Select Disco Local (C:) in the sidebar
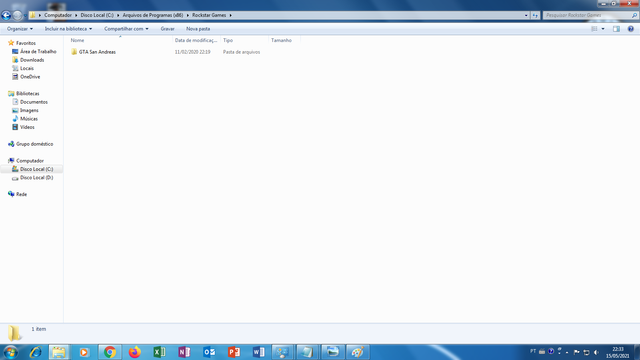640x360 pixels. [x=36, y=169]
